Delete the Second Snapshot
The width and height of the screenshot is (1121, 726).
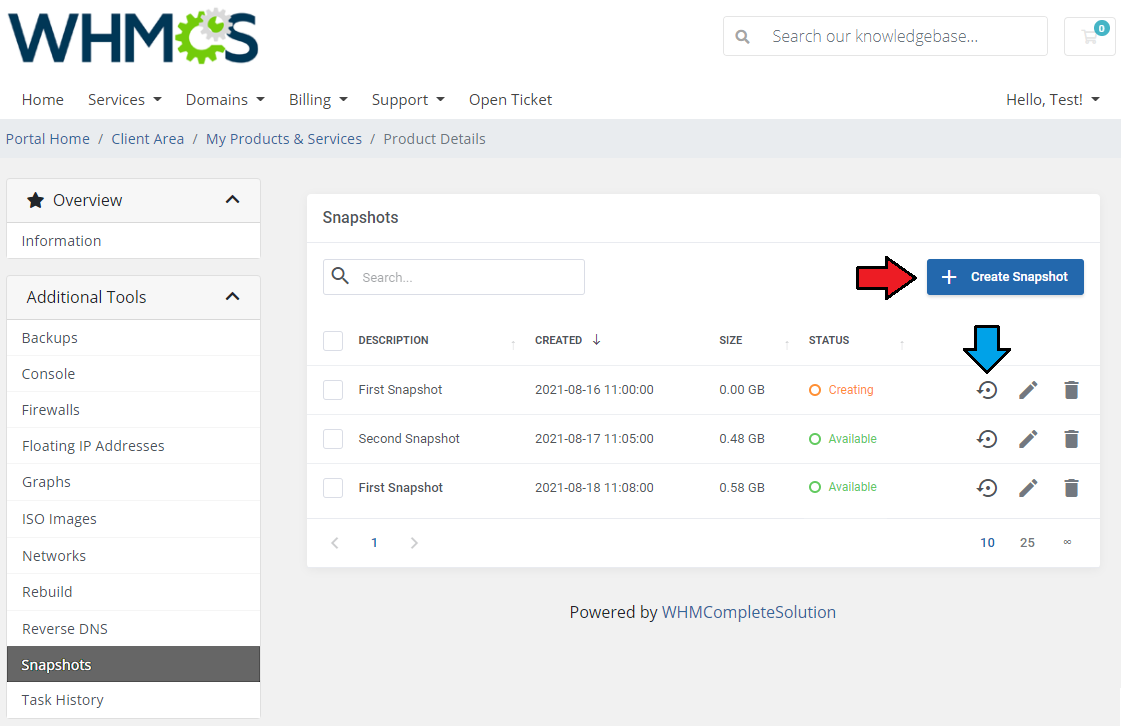[x=1071, y=438]
